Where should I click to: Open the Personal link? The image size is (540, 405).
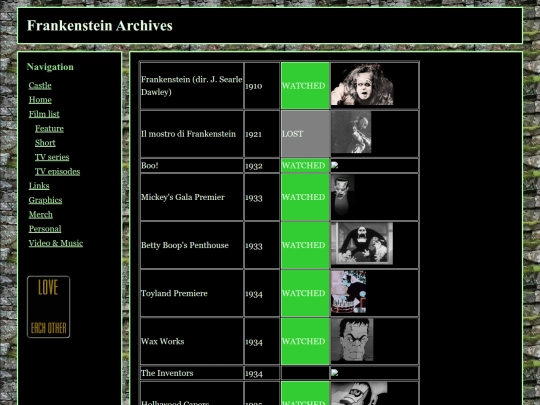coord(45,229)
